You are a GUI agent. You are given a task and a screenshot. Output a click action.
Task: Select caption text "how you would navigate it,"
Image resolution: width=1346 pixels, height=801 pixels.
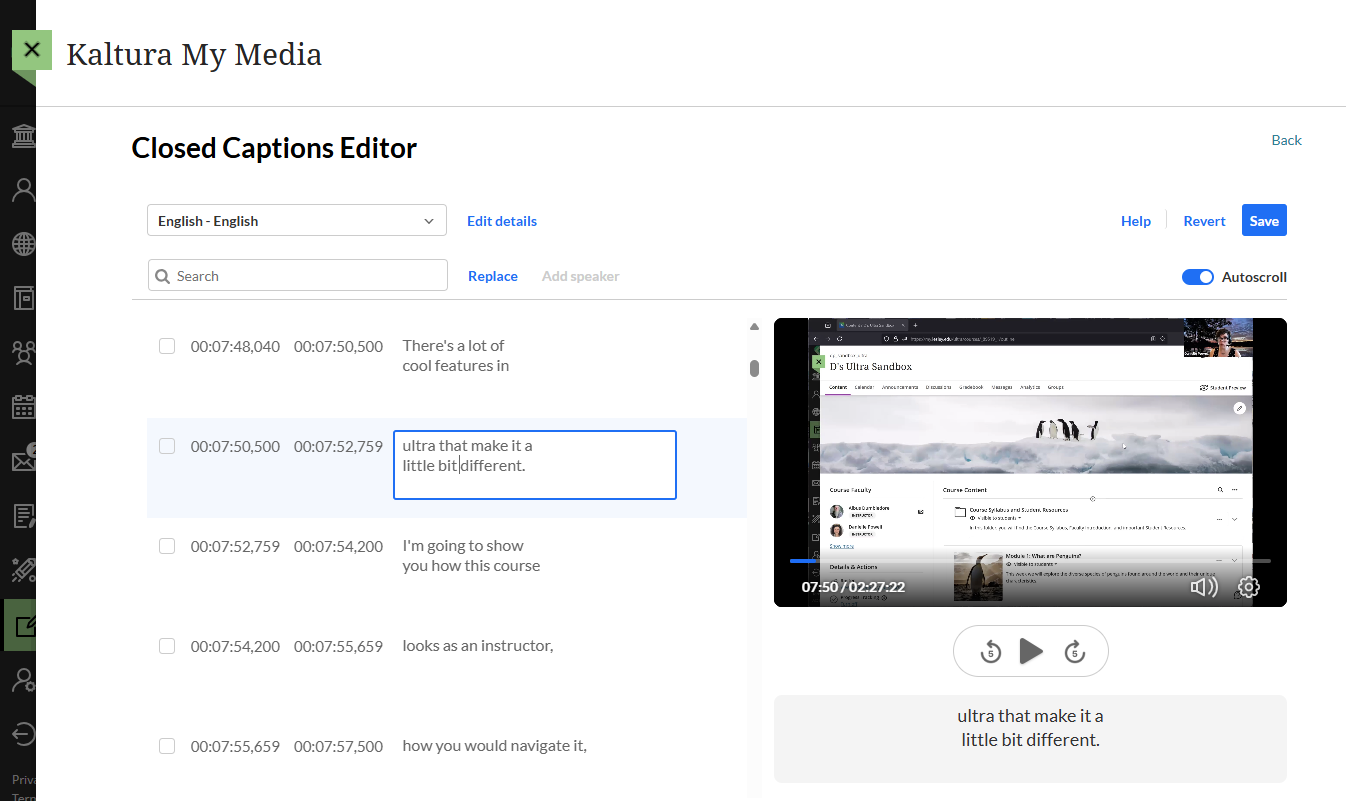(x=494, y=746)
